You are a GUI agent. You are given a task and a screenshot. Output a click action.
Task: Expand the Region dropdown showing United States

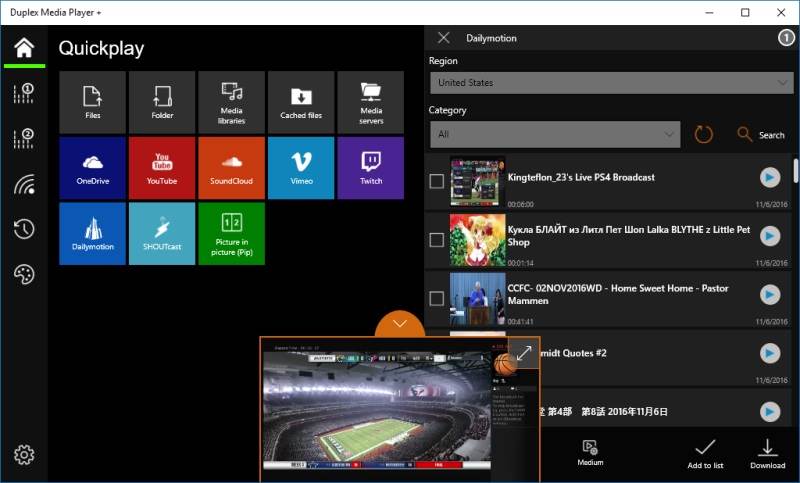click(611, 83)
